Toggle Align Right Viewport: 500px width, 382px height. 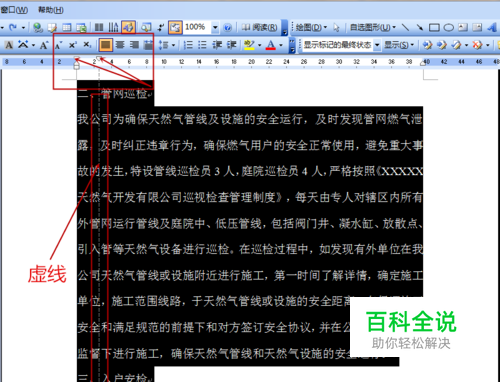coord(134,45)
